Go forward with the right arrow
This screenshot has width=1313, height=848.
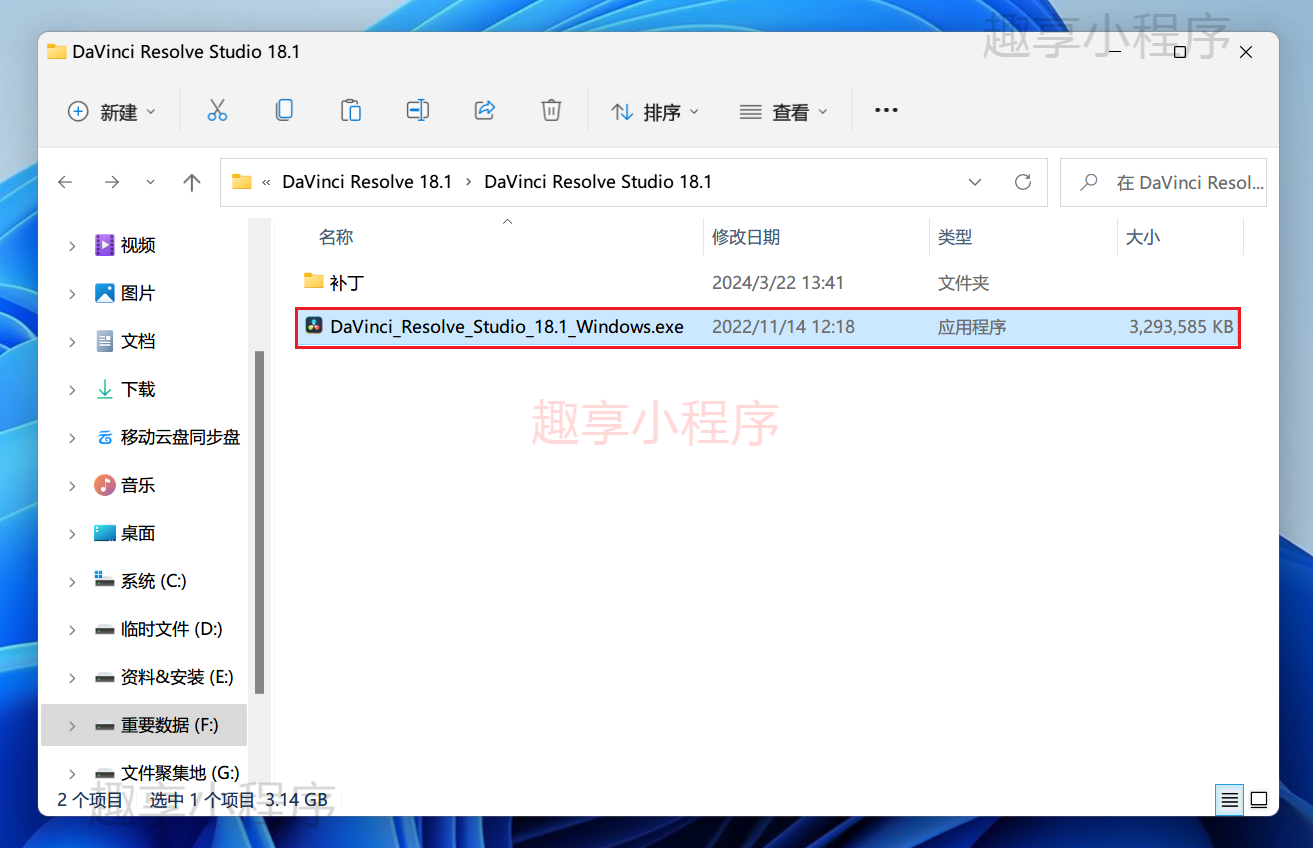112,182
